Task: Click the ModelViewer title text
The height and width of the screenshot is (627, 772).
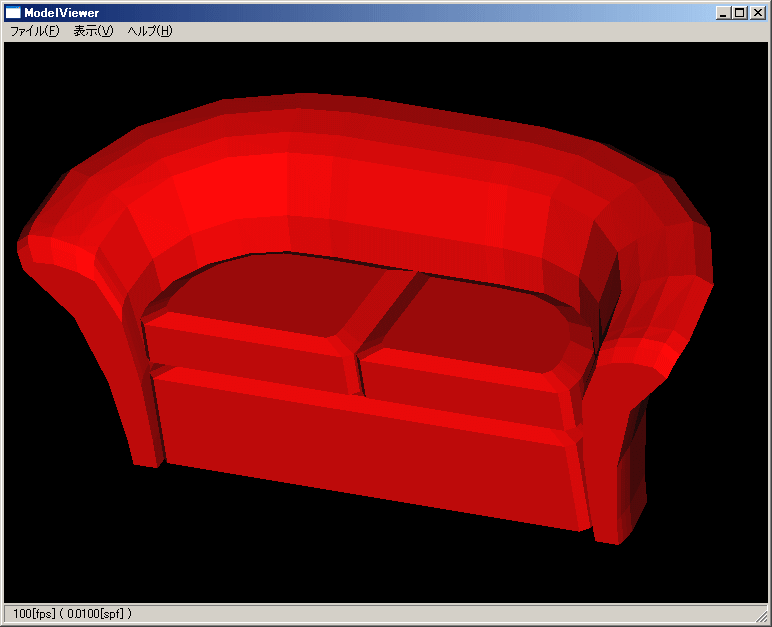Action: tap(62, 13)
